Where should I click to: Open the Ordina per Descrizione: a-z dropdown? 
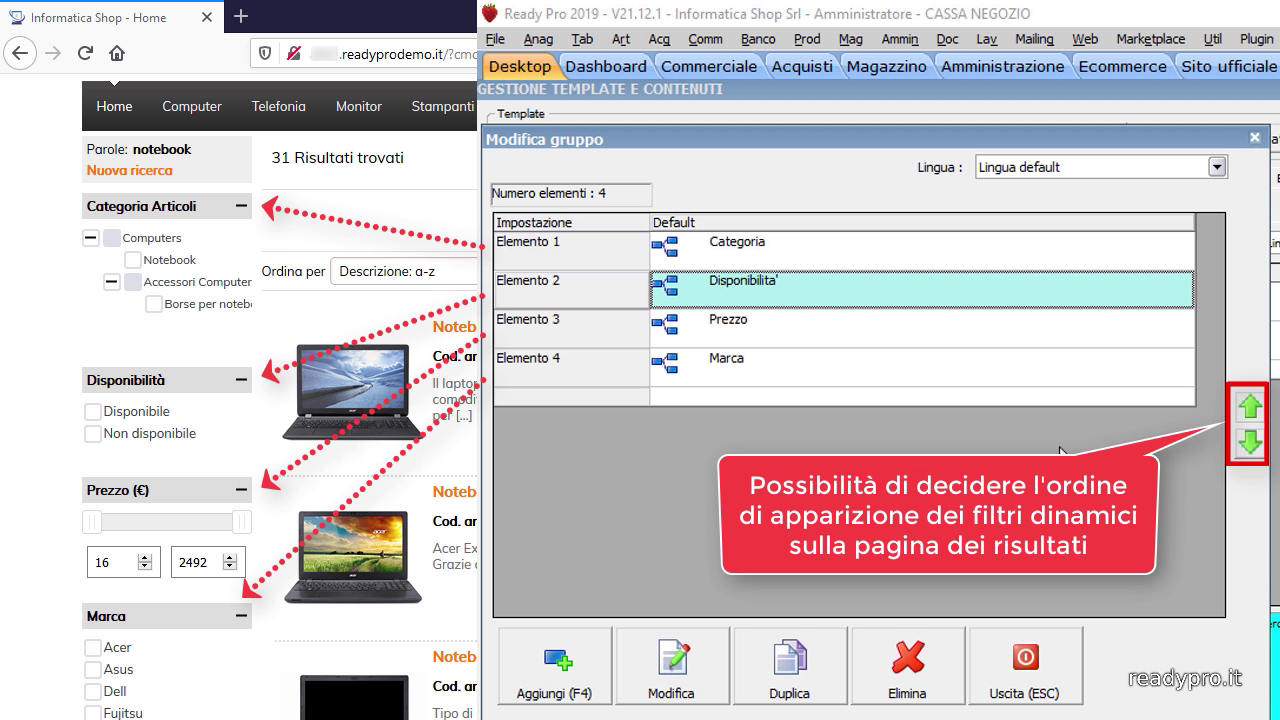point(404,271)
